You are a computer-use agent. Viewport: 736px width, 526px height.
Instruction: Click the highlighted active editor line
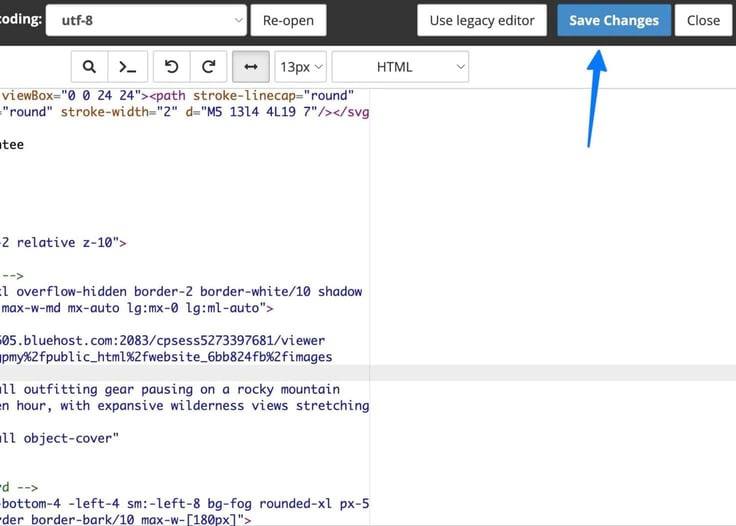pos(368,373)
